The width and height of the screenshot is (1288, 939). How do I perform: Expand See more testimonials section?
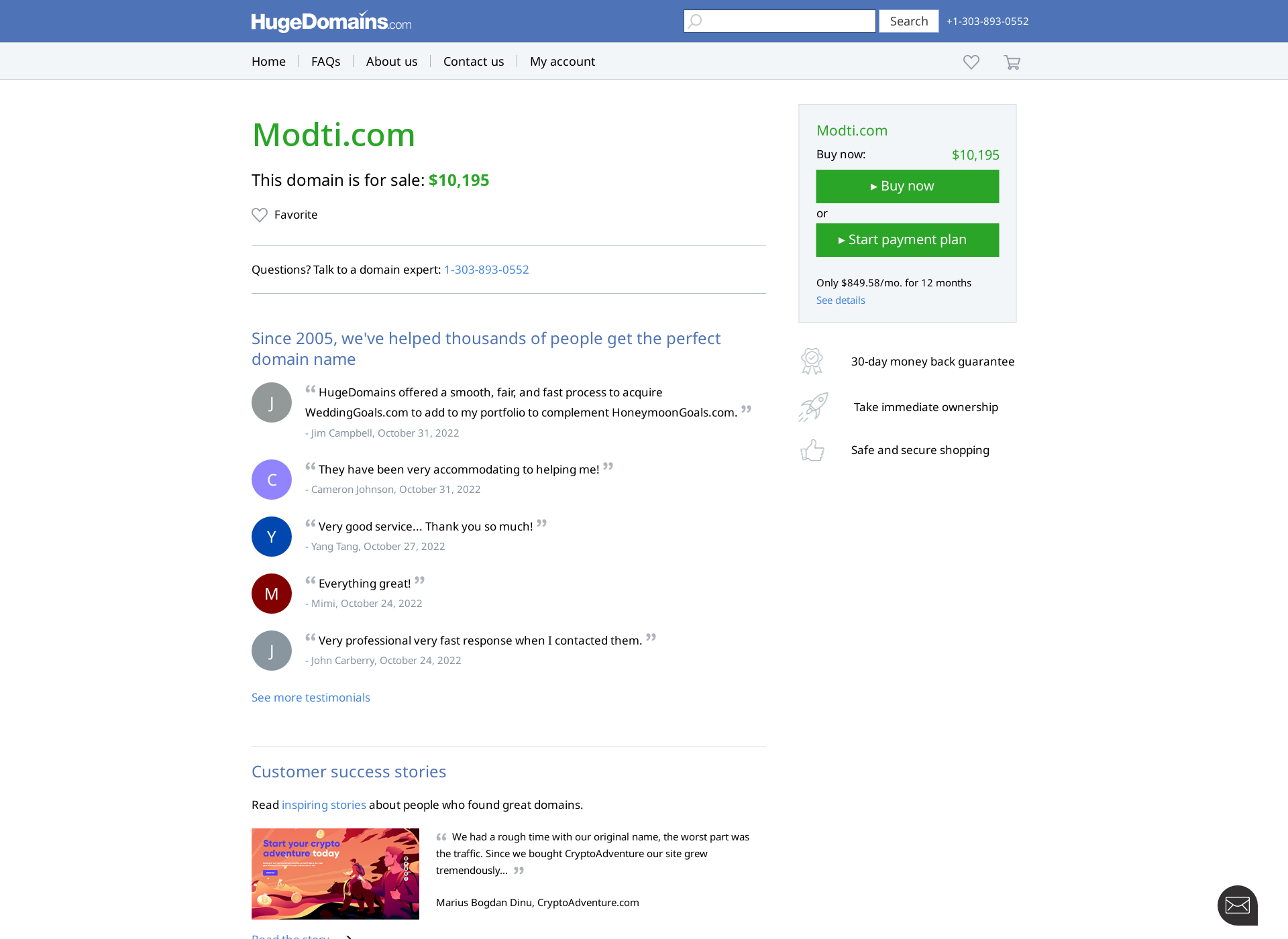point(310,697)
